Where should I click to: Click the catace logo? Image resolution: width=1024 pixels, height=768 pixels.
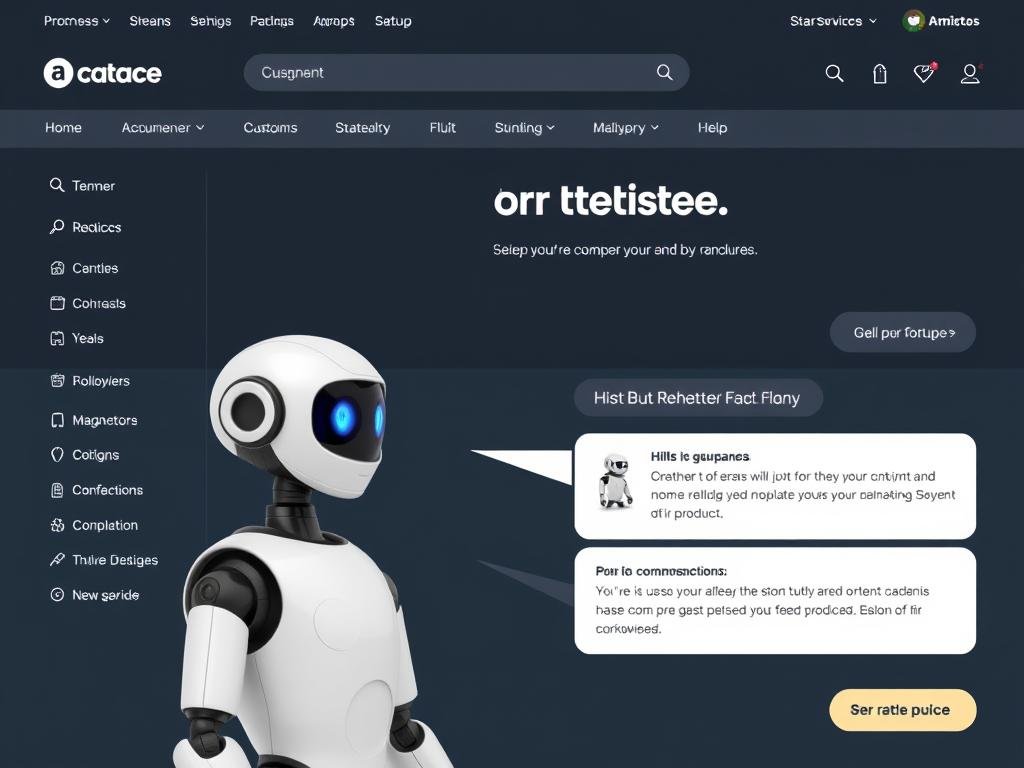point(103,73)
